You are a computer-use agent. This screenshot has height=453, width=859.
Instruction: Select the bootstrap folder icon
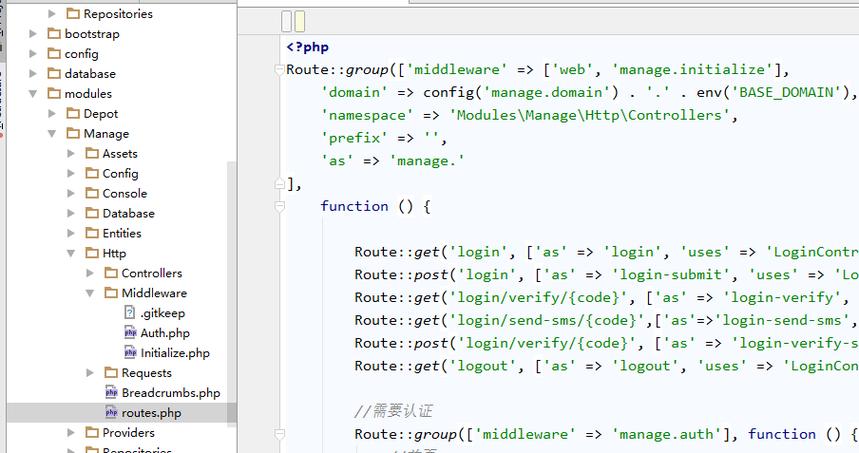[54, 33]
